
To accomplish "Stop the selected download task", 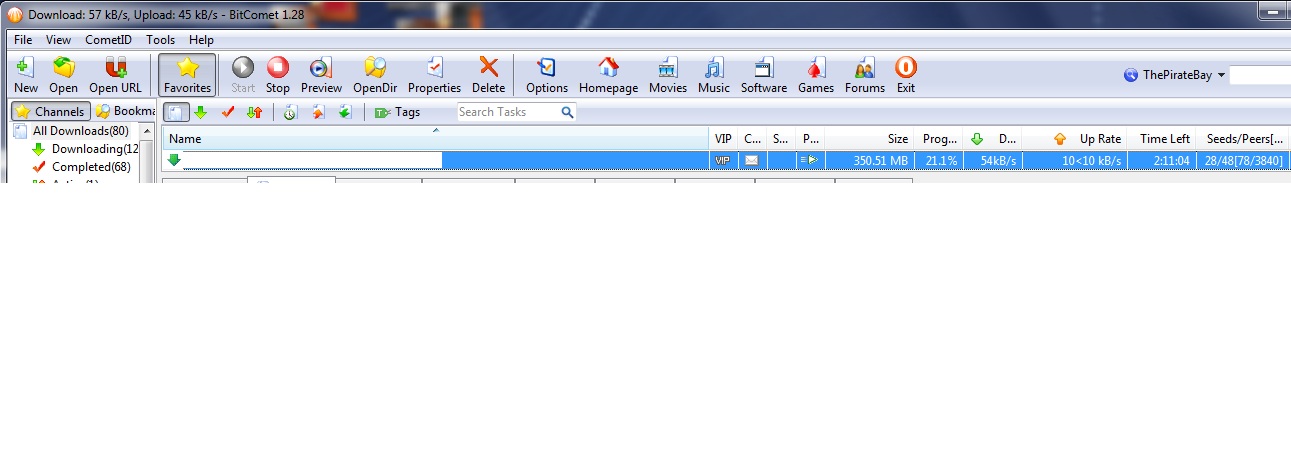I will tap(277, 75).
